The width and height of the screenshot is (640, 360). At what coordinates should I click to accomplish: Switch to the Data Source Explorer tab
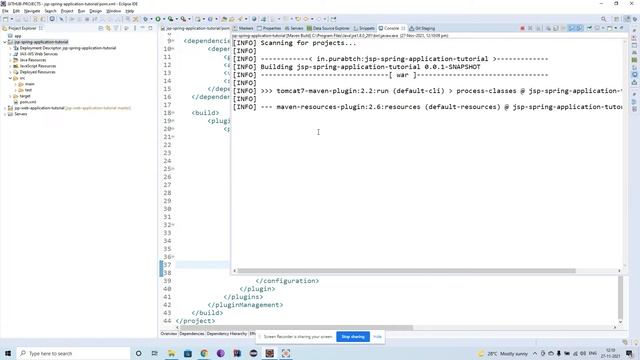click(x=329, y=28)
